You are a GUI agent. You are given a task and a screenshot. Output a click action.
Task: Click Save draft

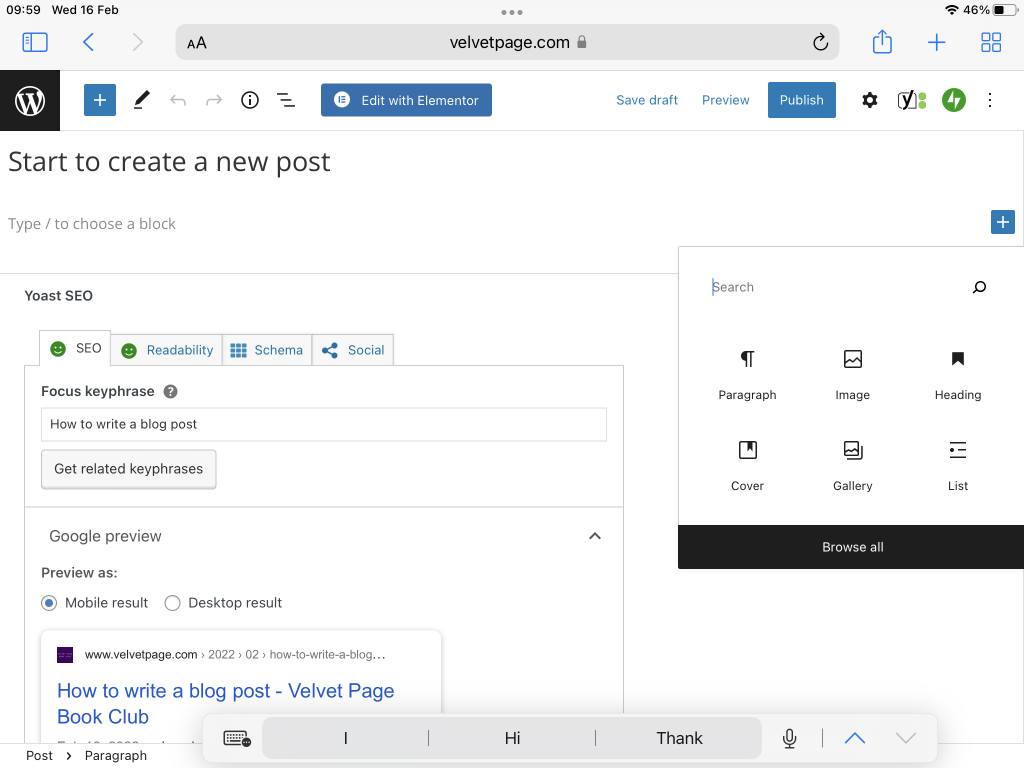[647, 100]
